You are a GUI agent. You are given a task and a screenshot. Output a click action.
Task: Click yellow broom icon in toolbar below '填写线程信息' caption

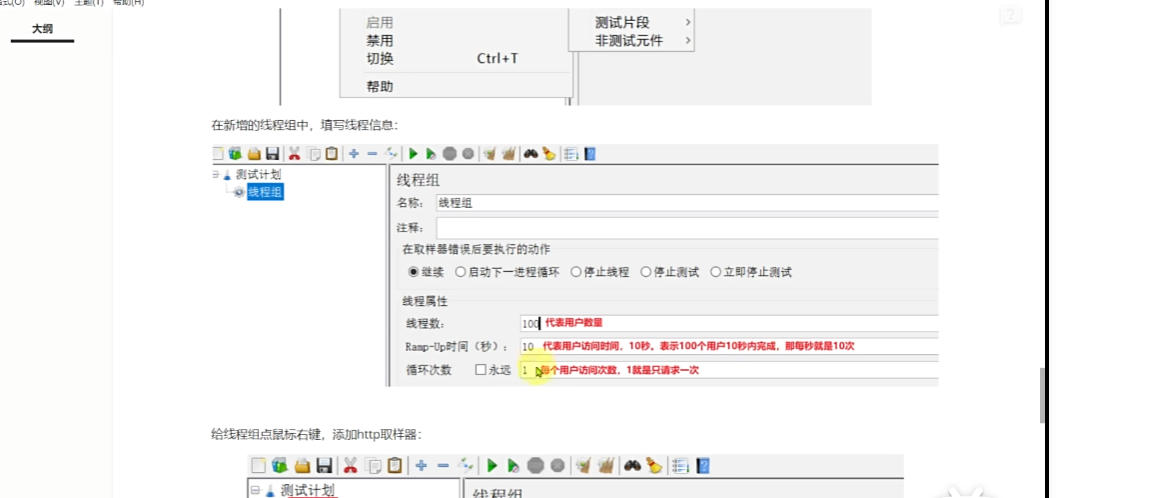[x=549, y=154]
